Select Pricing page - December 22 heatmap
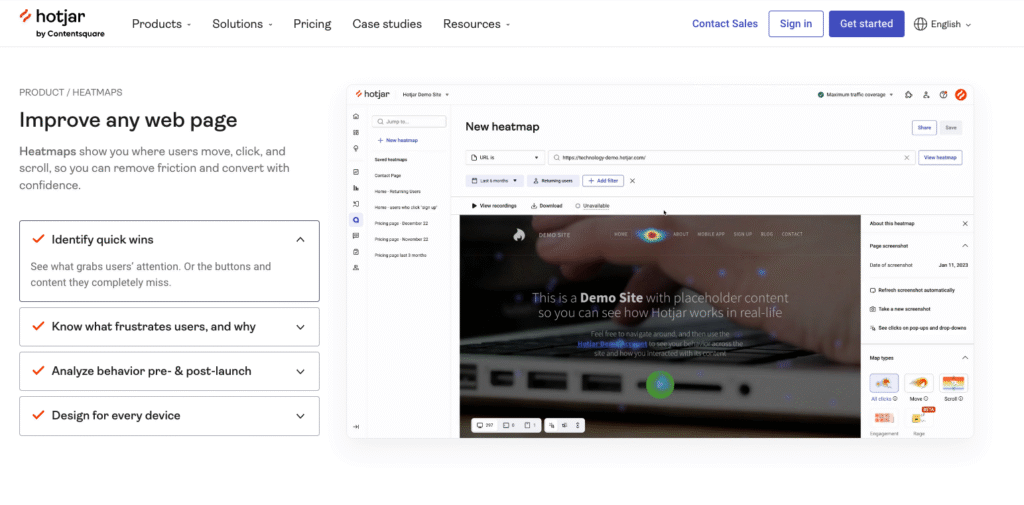The image size is (1024, 505). point(401,223)
